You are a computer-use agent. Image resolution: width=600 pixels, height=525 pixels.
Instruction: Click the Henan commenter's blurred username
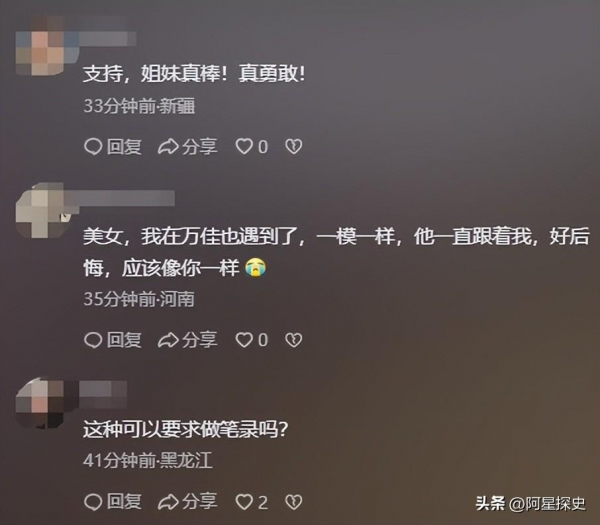(120, 198)
